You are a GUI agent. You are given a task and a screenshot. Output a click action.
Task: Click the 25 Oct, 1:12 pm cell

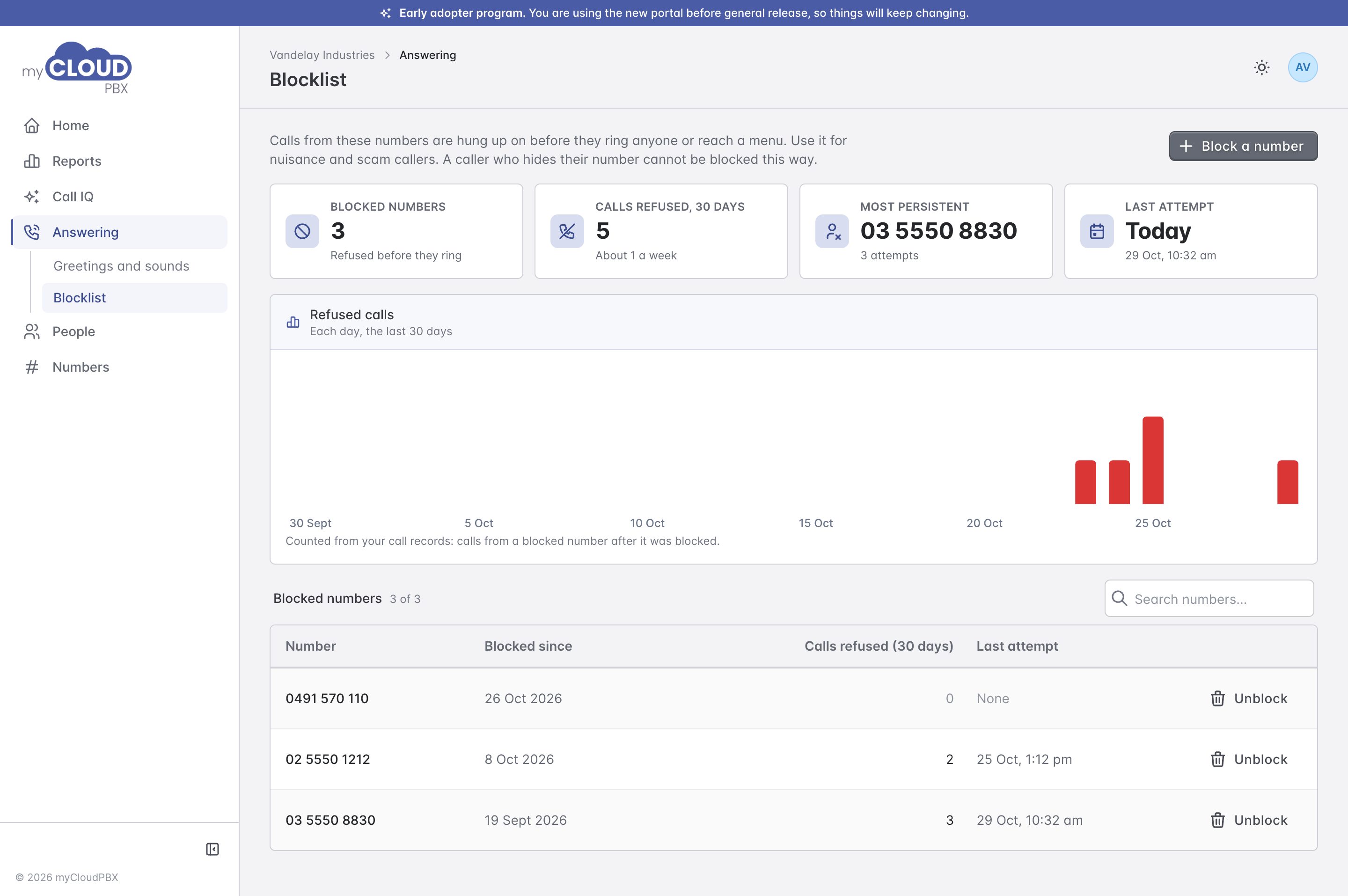coord(1024,759)
